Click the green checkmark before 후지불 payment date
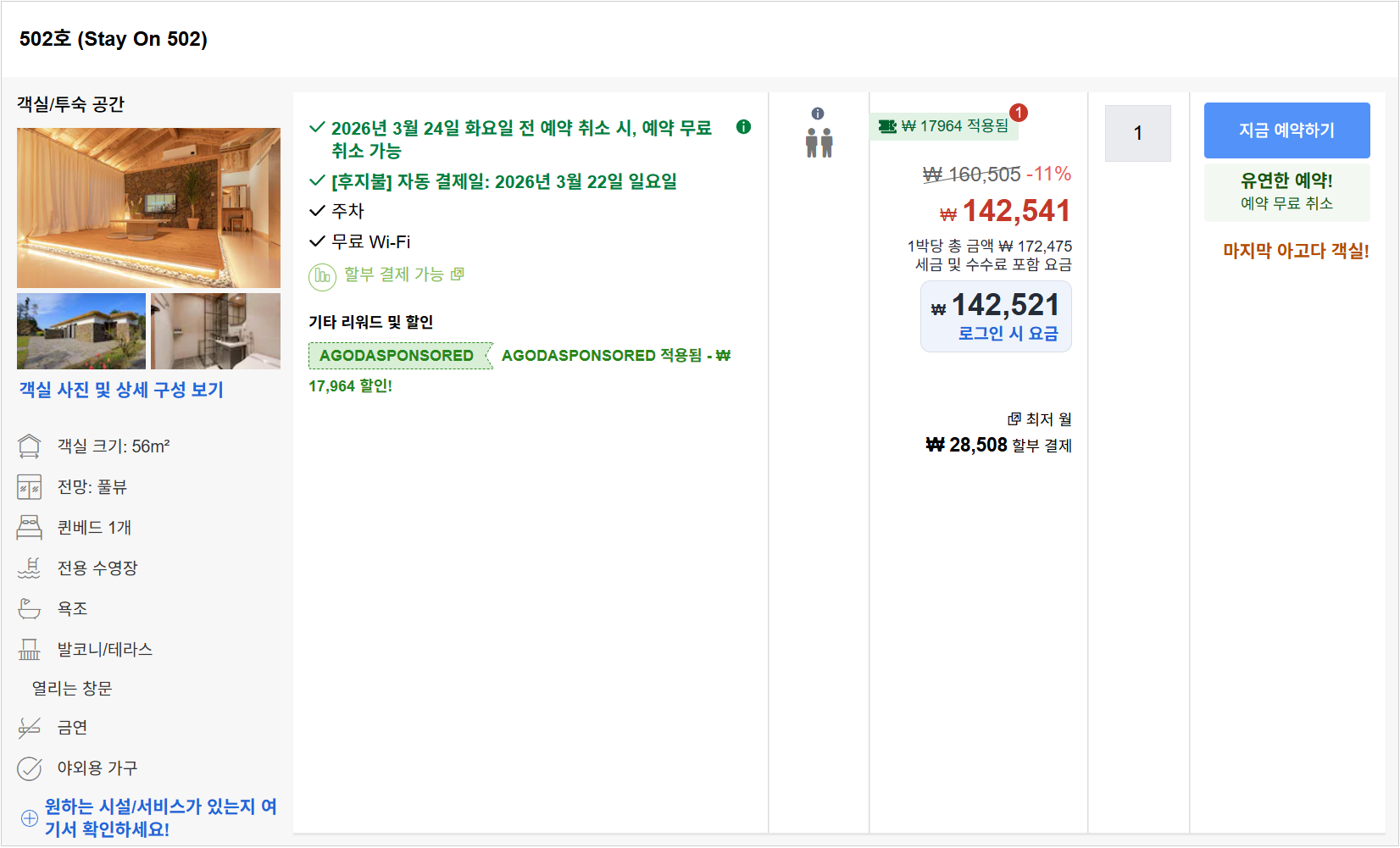1400x848 pixels. (x=317, y=180)
